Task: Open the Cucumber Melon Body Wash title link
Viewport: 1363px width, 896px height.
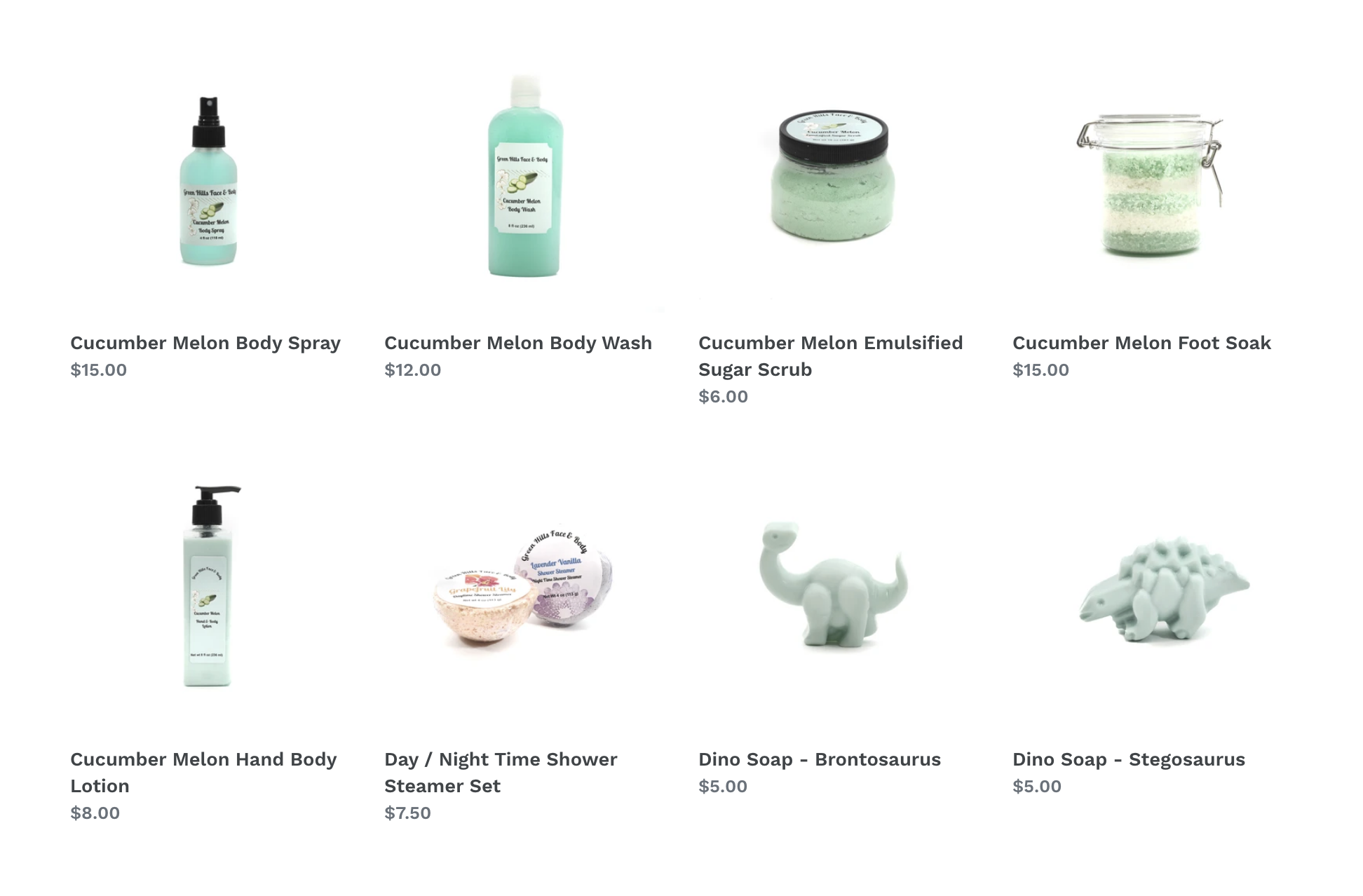Action: tap(518, 343)
